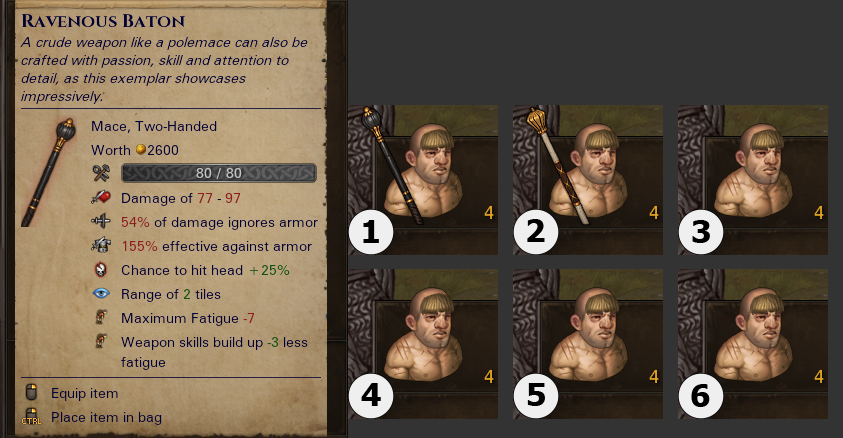The width and height of the screenshot is (843, 438).
Task: Click the bloody sword damage icon
Action: coord(101,198)
